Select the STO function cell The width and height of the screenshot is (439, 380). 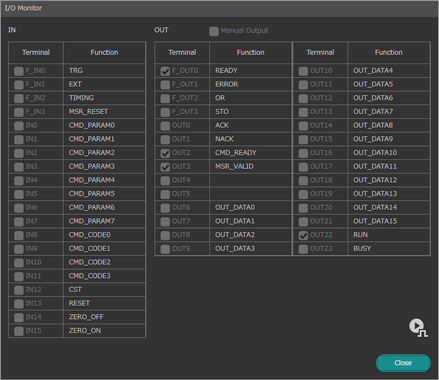[251, 112]
